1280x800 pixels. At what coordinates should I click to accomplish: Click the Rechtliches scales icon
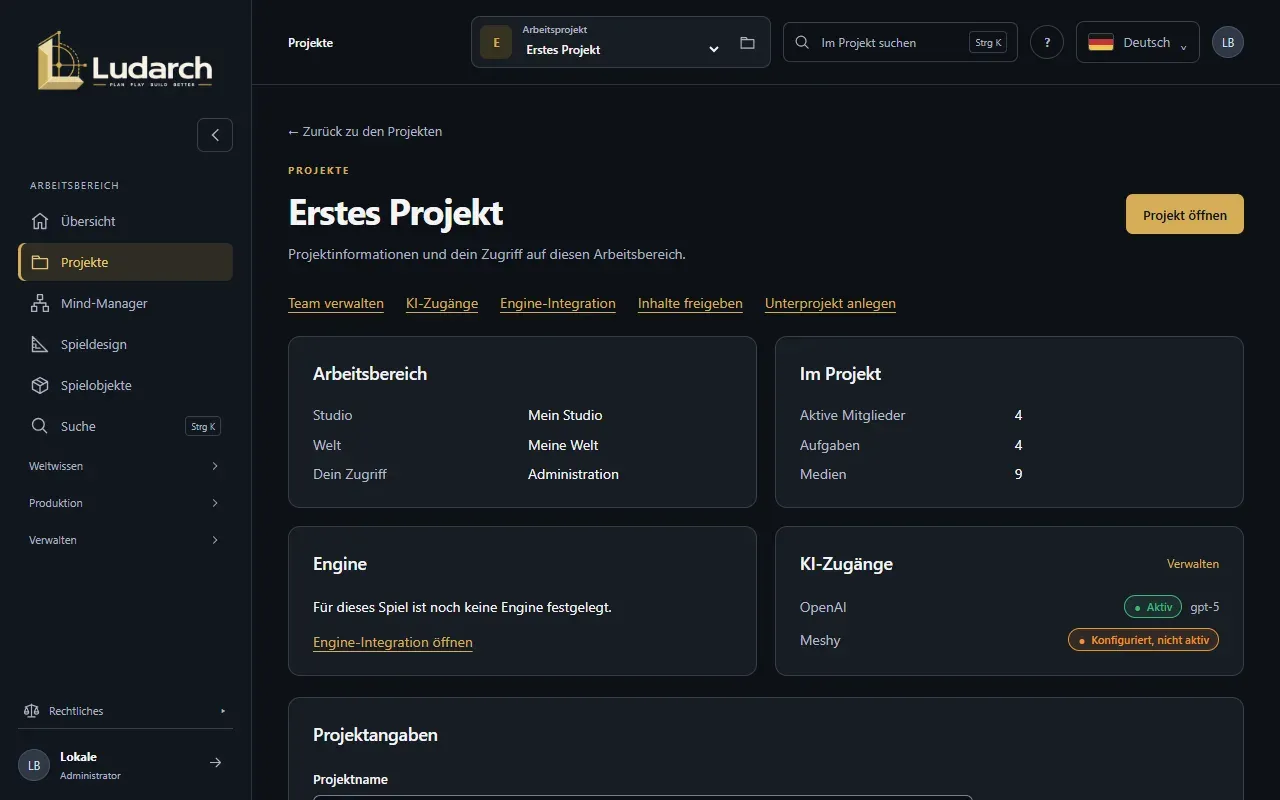tap(31, 711)
